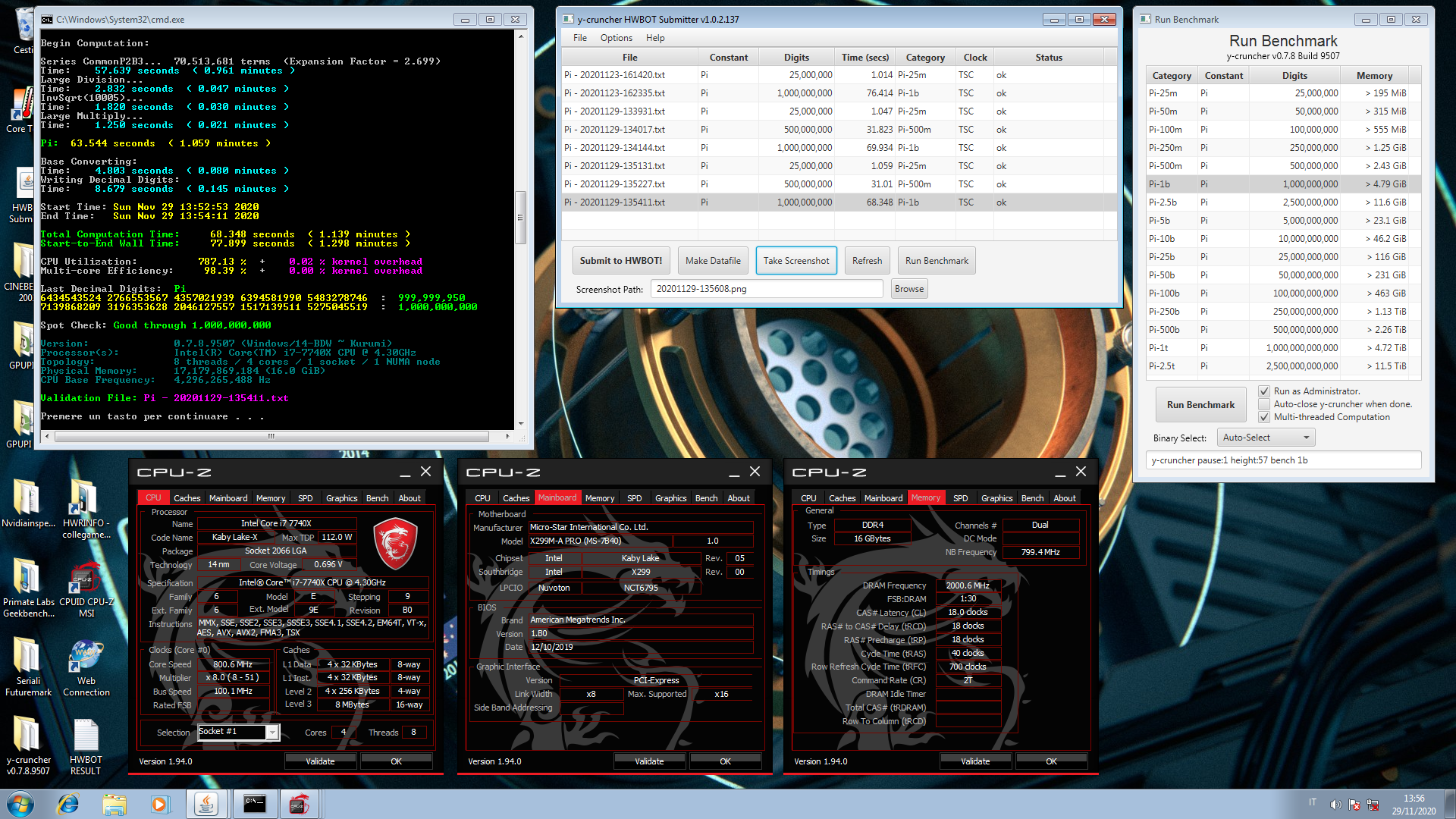Image resolution: width=1456 pixels, height=819 pixels.
Task: Select Pi - 20201129-135411.txt result row
Action: 839,202
